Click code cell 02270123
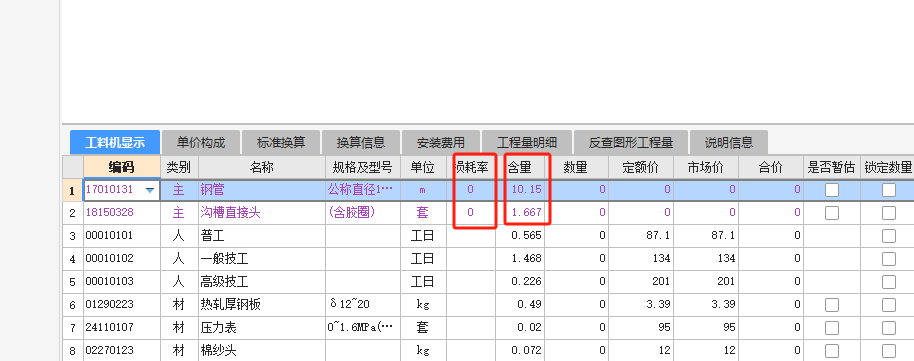The width and height of the screenshot is (914, 361). tap(122, 351)
